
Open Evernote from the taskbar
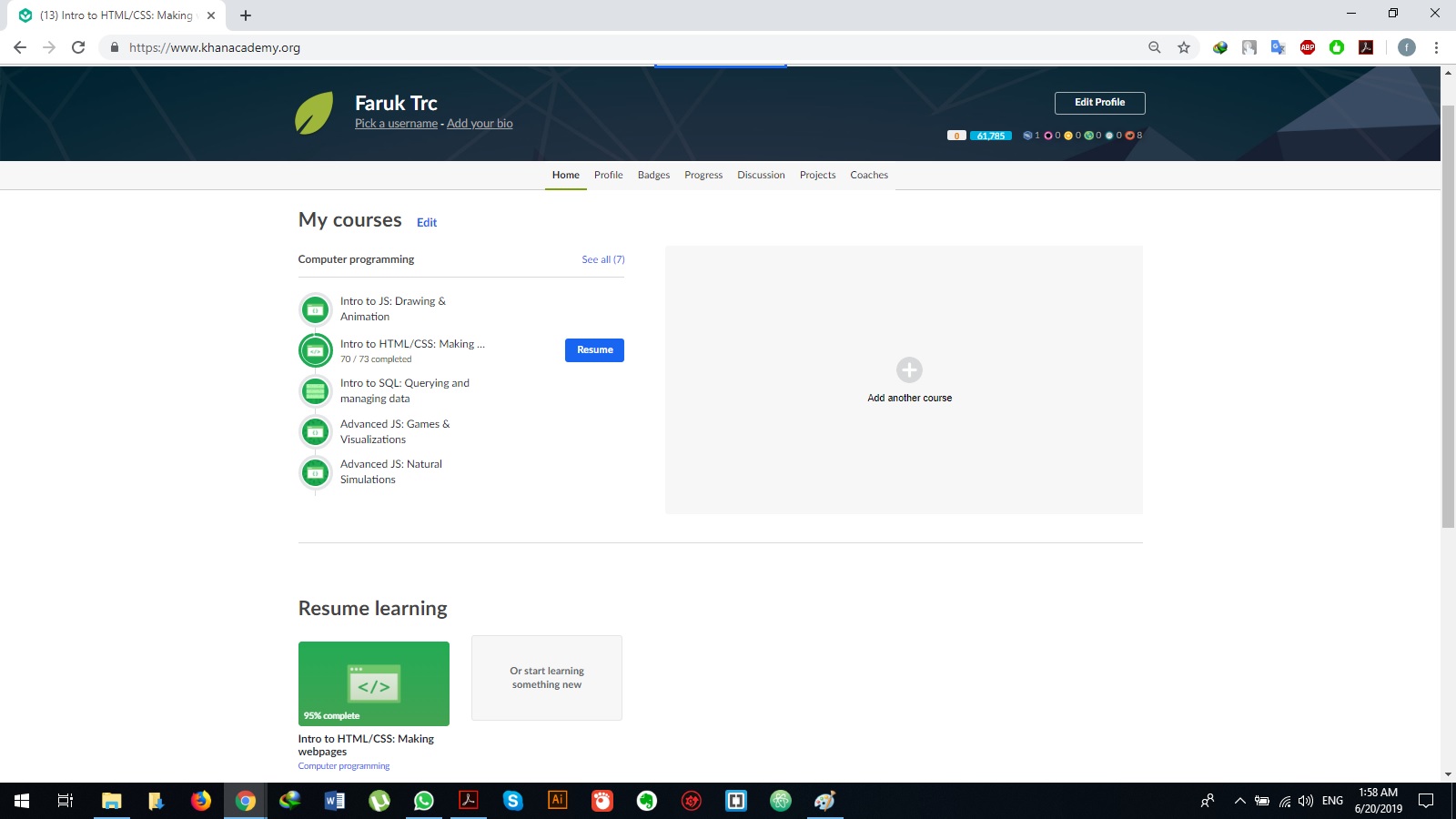(647, 801)
